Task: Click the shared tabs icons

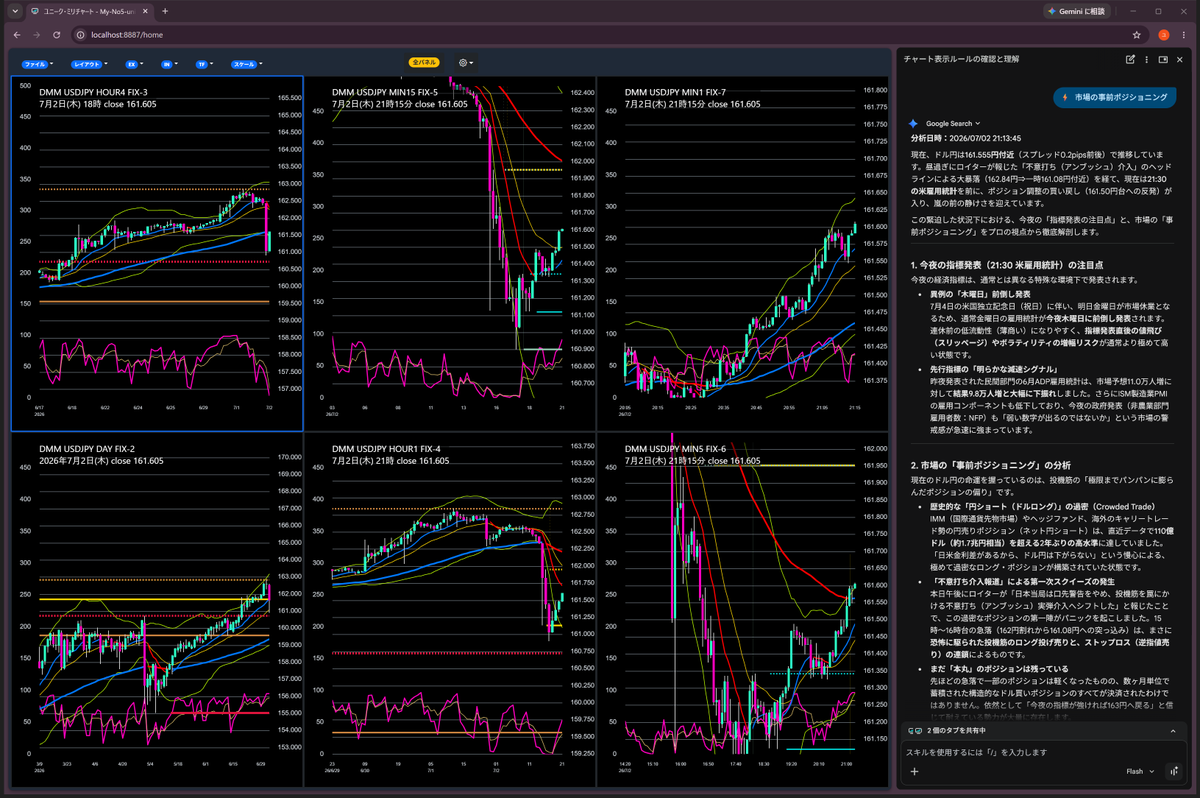Action: [x=914, y=731]
